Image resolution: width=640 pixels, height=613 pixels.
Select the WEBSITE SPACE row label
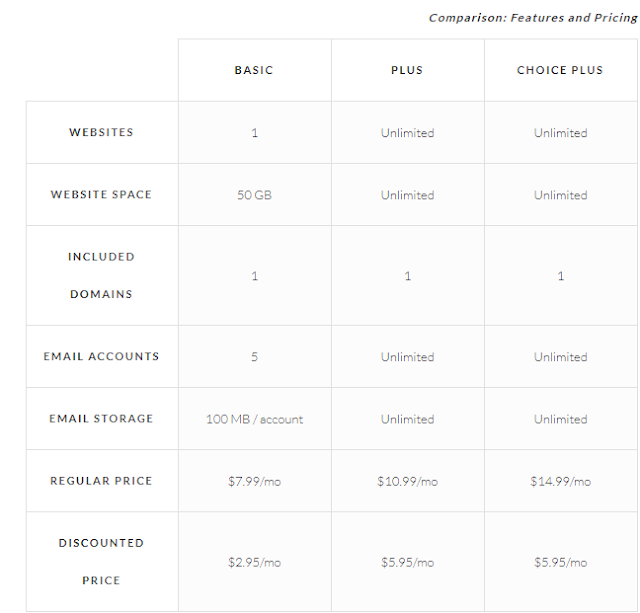pyautogui.click(x=101, y=194)
